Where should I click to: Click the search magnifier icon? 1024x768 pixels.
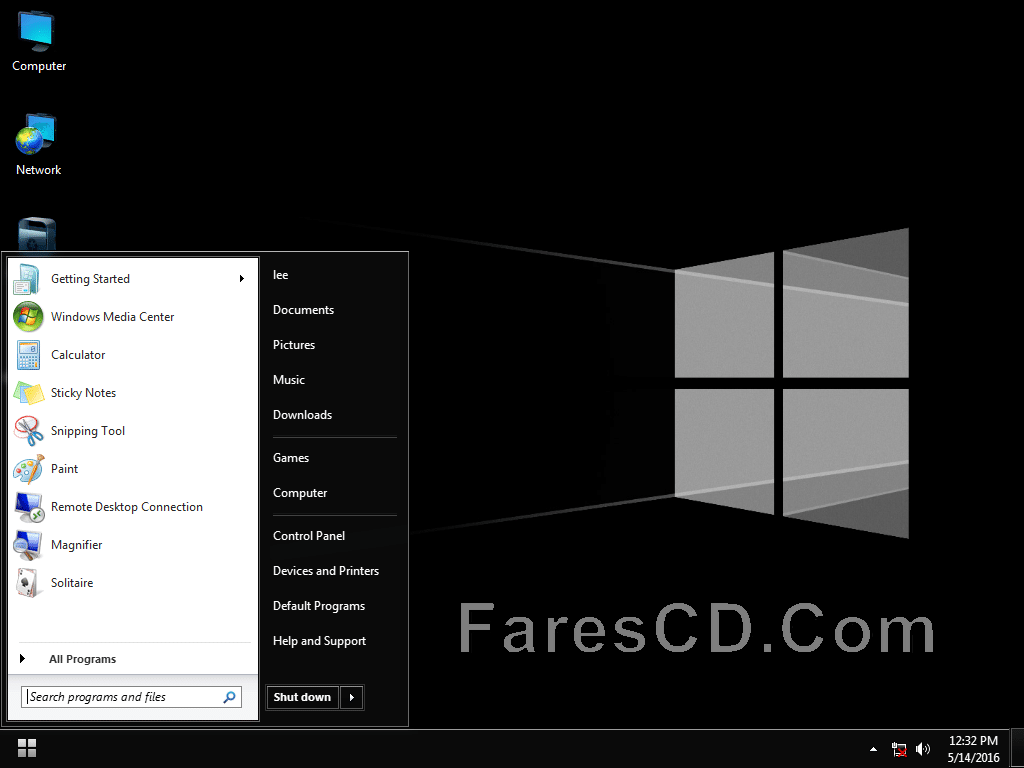click(229, 697)
